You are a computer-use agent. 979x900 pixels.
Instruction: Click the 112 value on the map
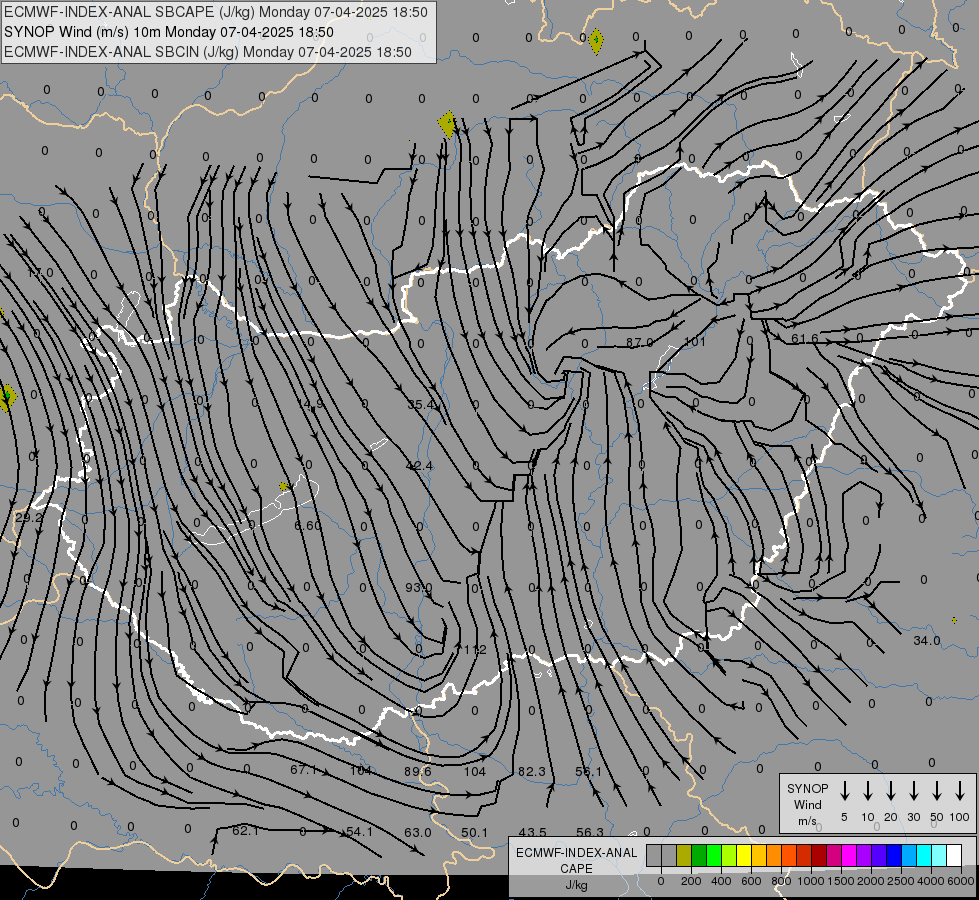click(475, 650)
